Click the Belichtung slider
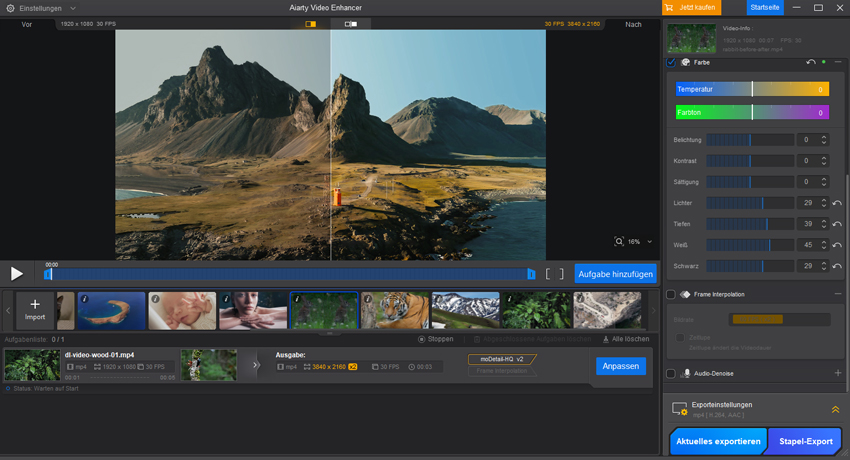850x460 pixels. tap(750, 140)
